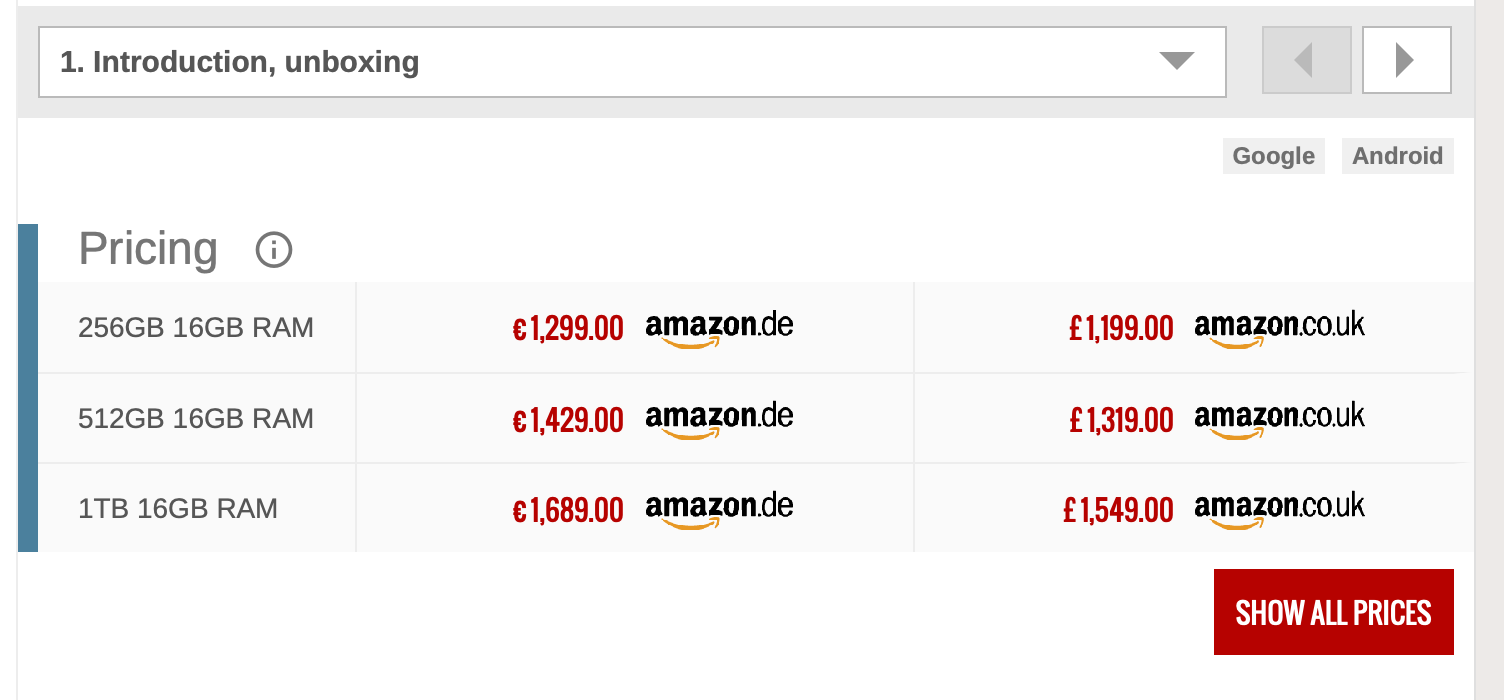Open the Android tag
1504x700 pixels.
1397,156
